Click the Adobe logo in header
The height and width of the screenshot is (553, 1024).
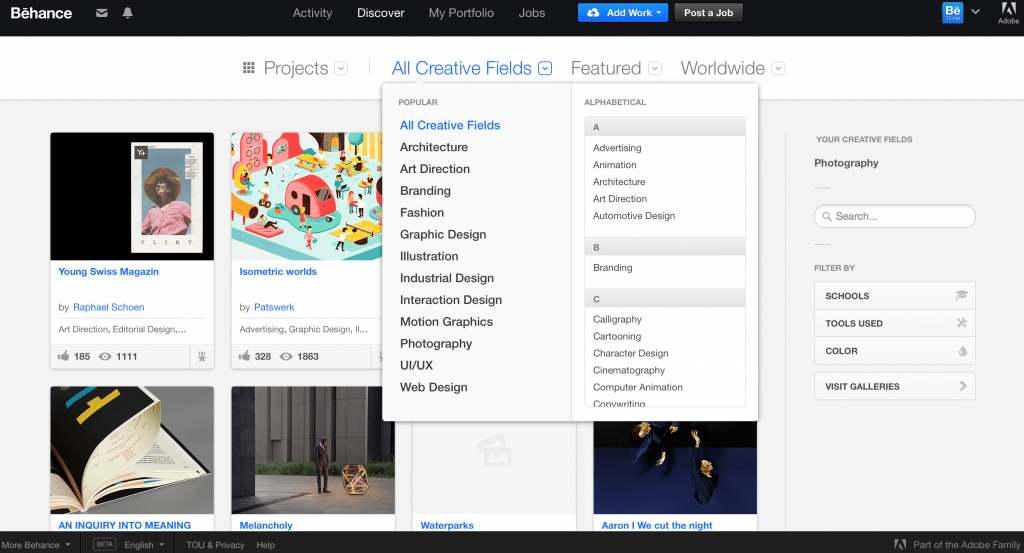coord(1008,12)
